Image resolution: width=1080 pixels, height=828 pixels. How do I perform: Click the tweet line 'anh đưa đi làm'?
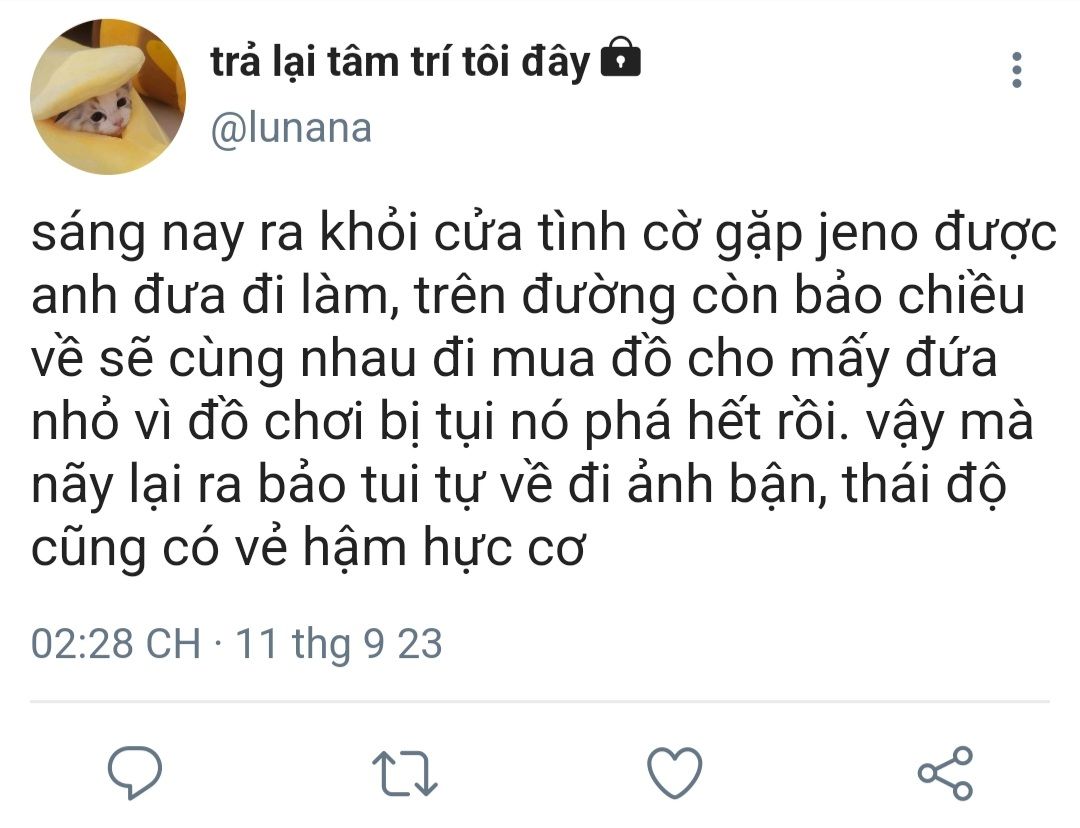528,296
